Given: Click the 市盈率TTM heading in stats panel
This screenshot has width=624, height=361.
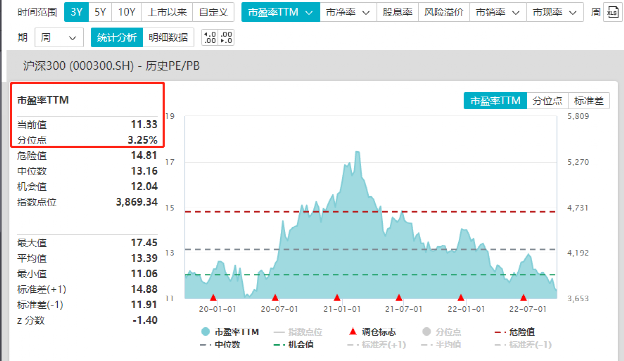Looking at the screenshot, I should 43,100.
